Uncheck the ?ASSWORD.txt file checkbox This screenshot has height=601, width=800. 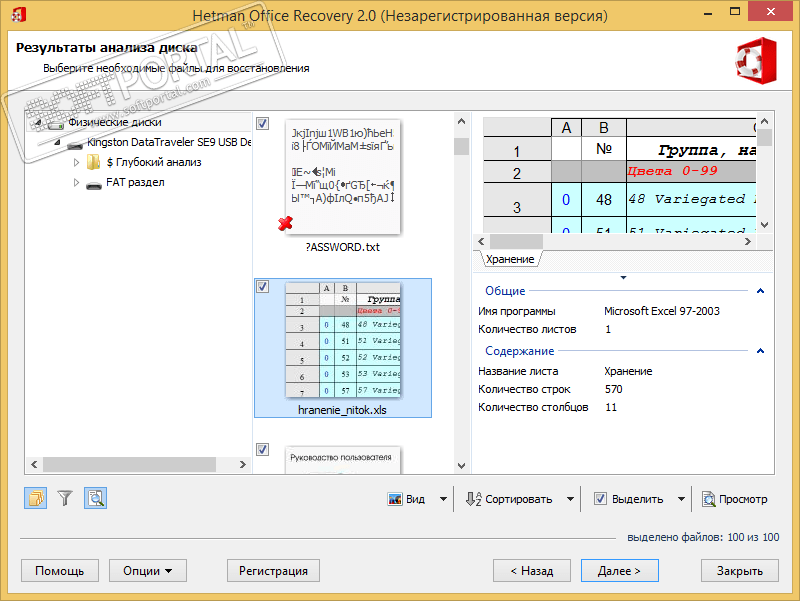coord(262,123)
